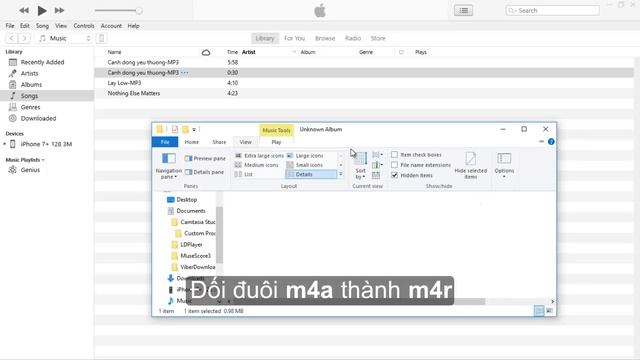The height and width of the screenshot is (360, 640).
Task: Skip to next track in iTunes
Action: [x=60, y=11]
